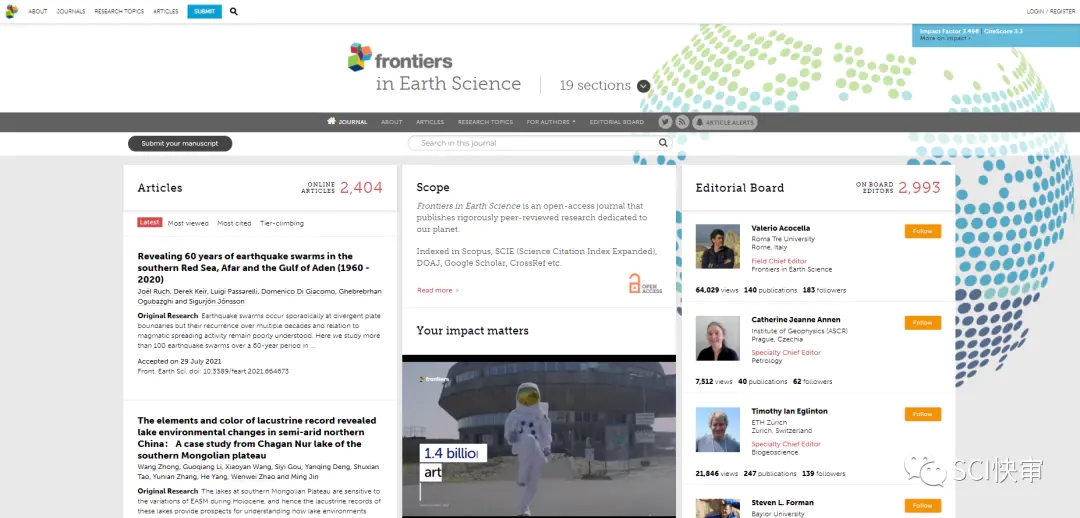The image size is (1080, 518).
Task: Click Steven L. Forman's name link
Action: 782,503
